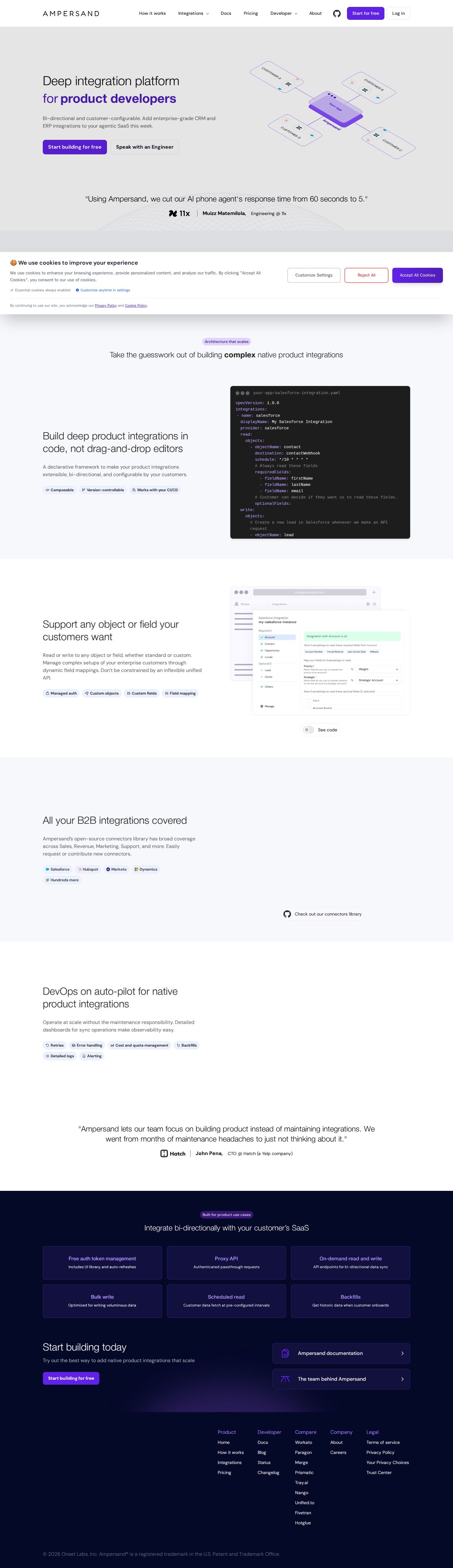
Task: Click the Bulk write card
Action: click(x=102, y=1301)
